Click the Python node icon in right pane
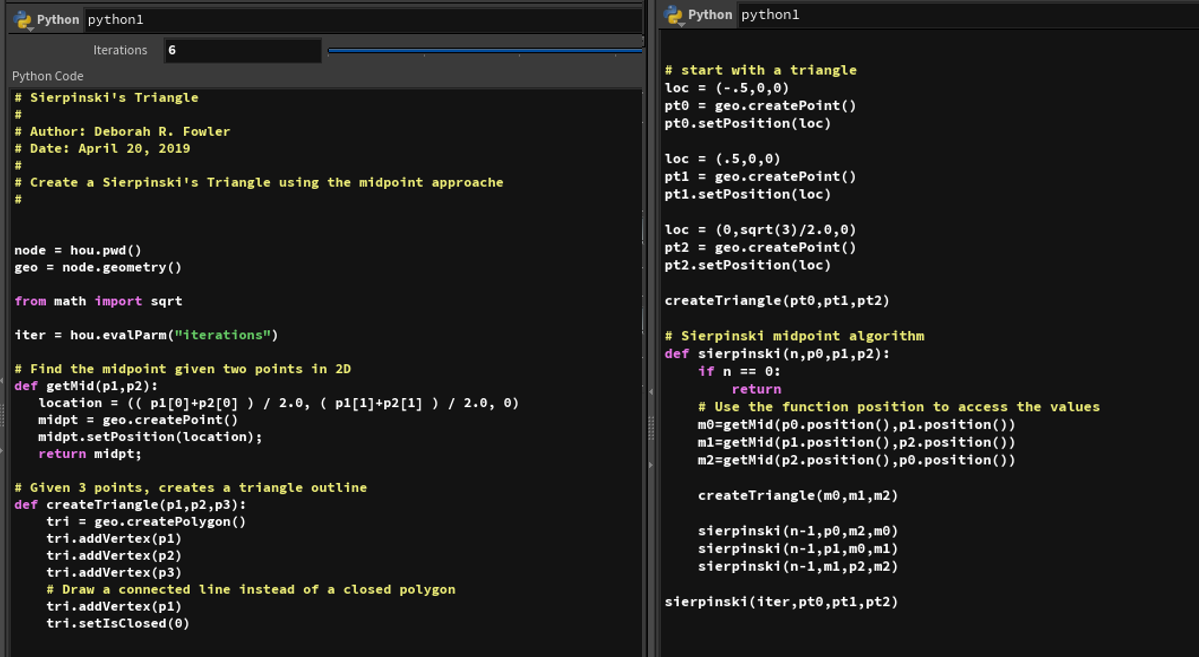This screenshot has width=1199, height=659. (674, 15)
